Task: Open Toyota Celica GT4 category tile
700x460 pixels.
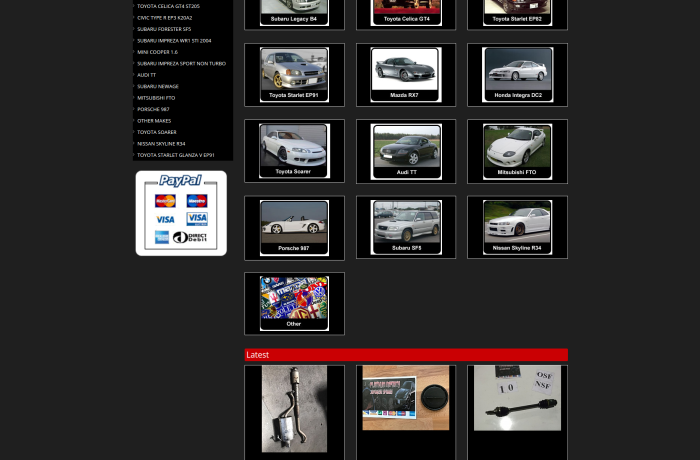Action: (x=406, y=13)
